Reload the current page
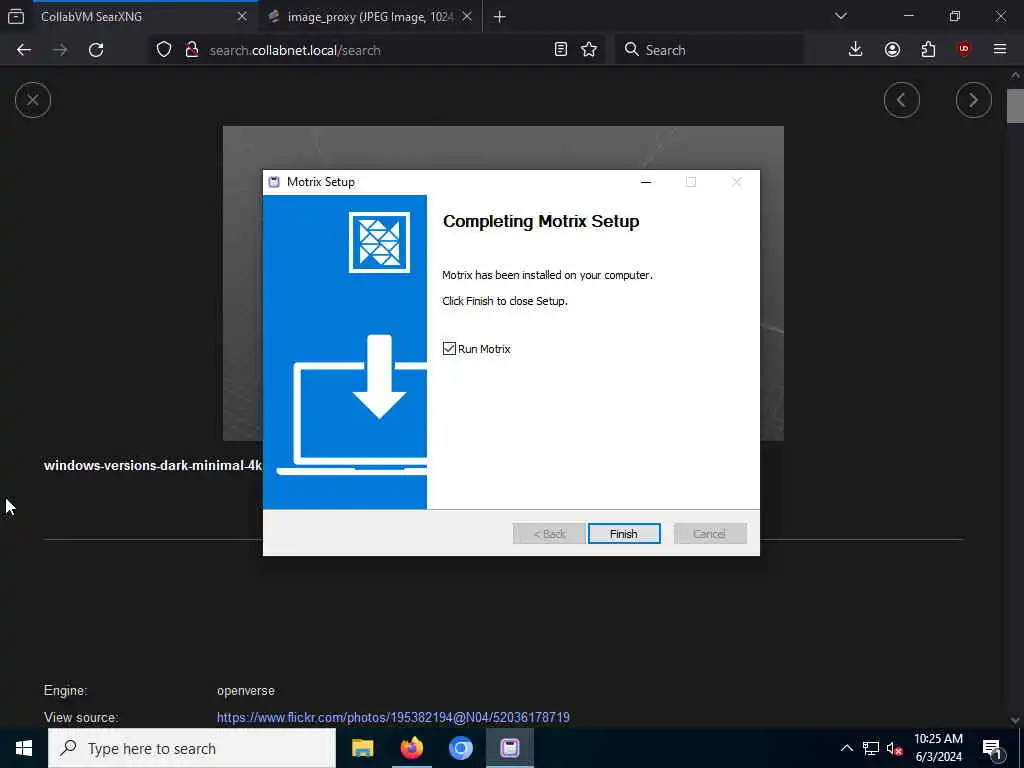Image resolution: width=1024 pixels, height=768 pixels. (96, 50)
